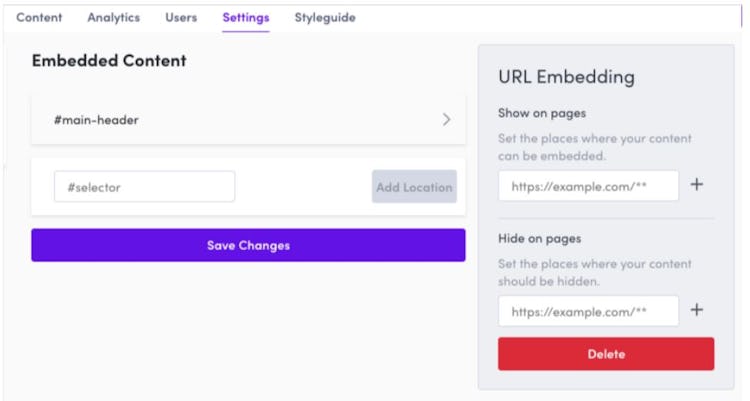Click the Embedded Content heading

[x=109, y=61]
